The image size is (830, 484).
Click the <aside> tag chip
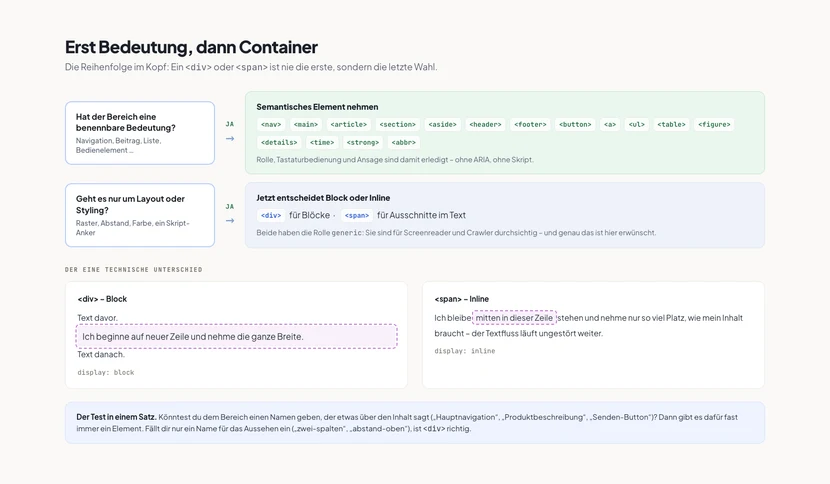[443, 124]
